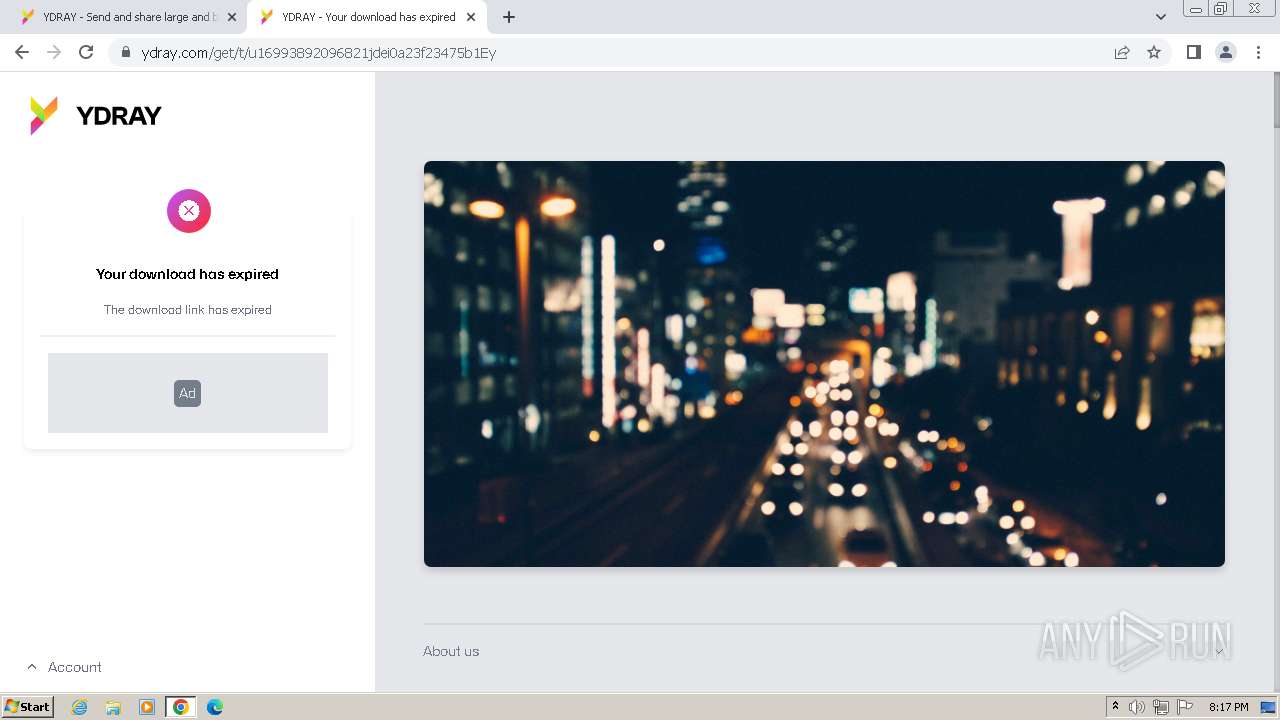Select 'Your download has expired' tab
This screenshot has height=720, width=1280.
point(367,17)
